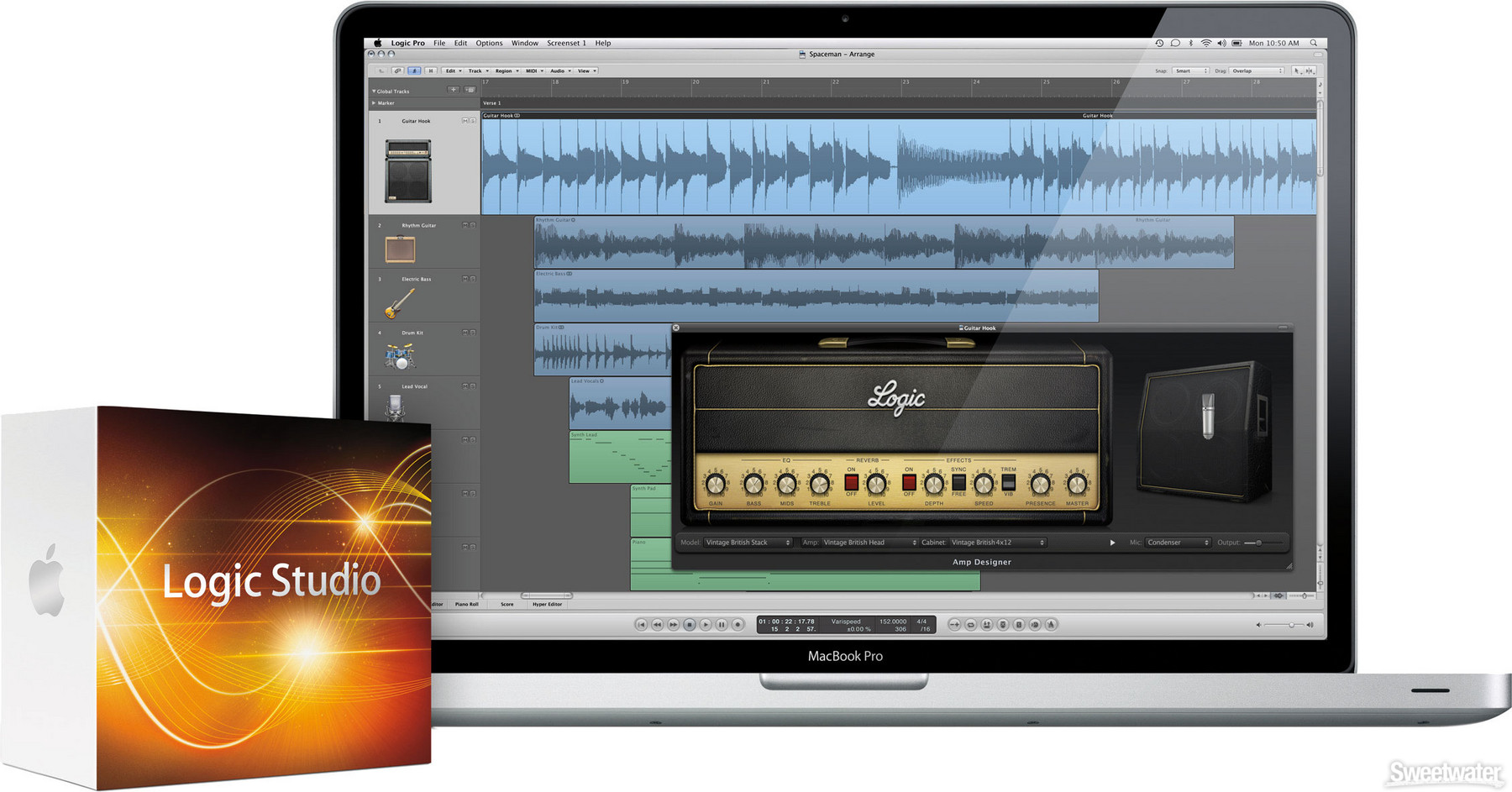Image resolution: width=1512 pixels, height=792 pixels.
Task: Collapse the Global Tracks disclosure triangle
Action: [374, 91]
